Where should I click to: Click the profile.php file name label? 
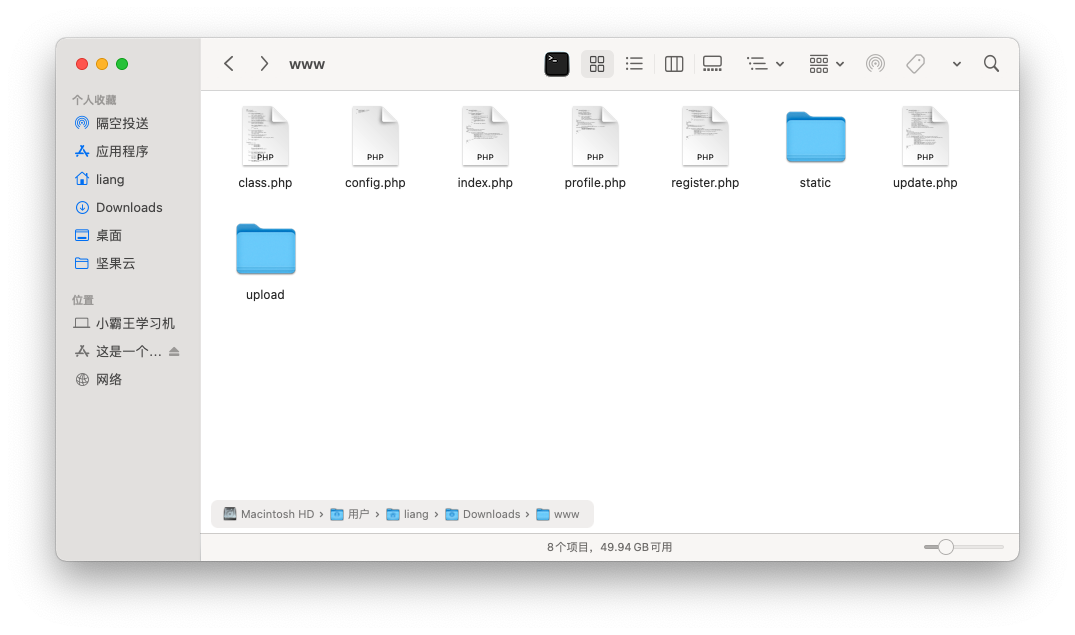coord(595,182)
